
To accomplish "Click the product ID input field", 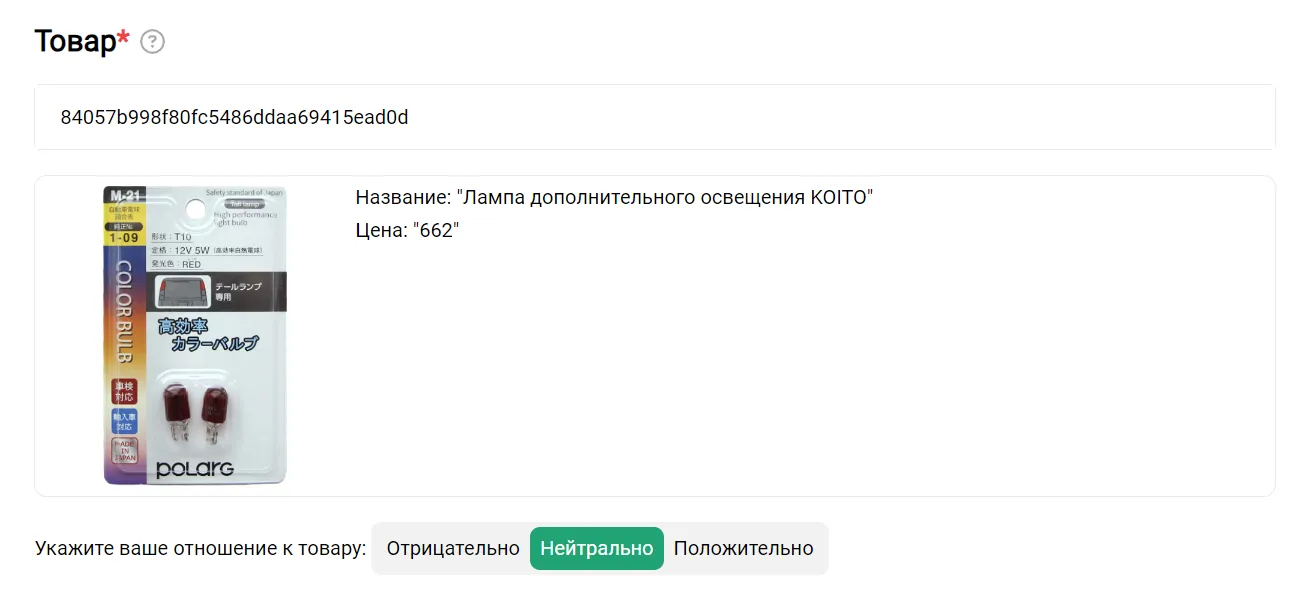I will pos(654,118).
